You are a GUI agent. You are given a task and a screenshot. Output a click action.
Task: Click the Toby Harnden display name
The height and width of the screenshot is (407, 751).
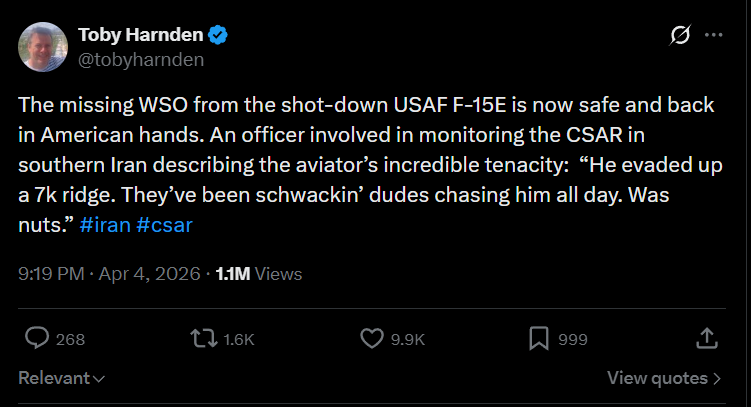(x=141, y=35)
